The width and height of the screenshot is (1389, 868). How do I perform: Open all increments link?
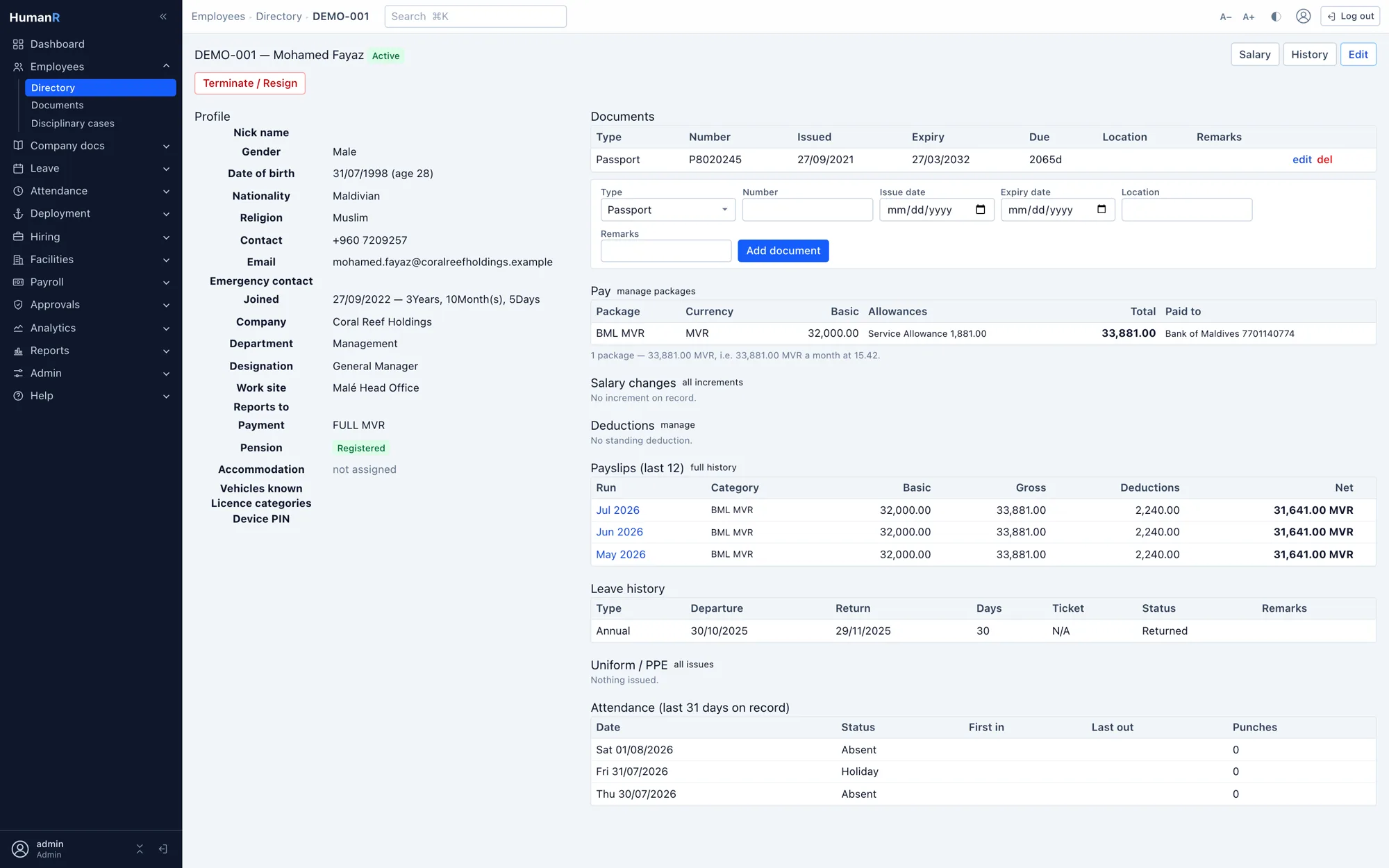click(712, 383)
